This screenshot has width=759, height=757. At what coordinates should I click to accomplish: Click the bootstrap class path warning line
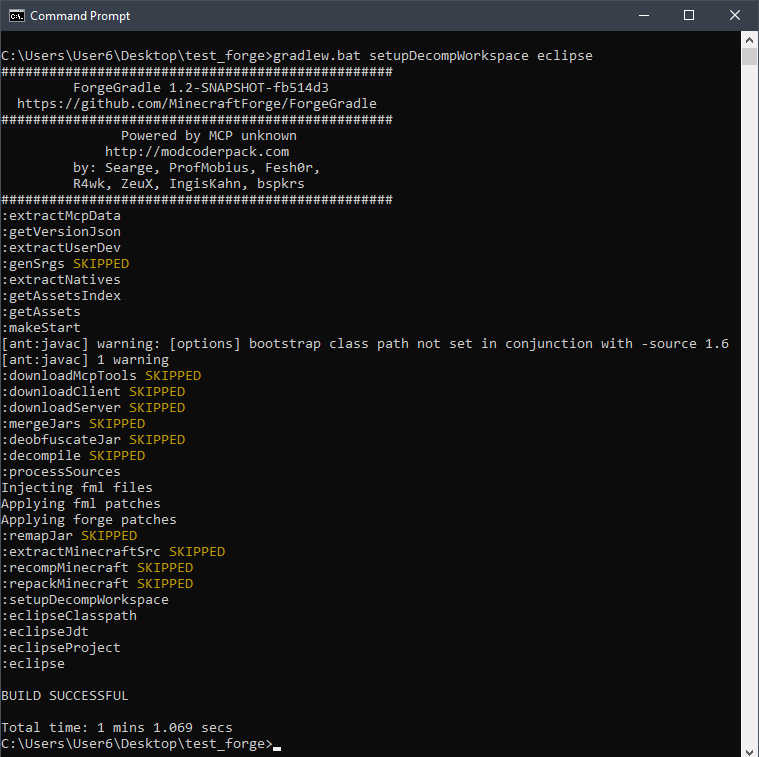365,344
